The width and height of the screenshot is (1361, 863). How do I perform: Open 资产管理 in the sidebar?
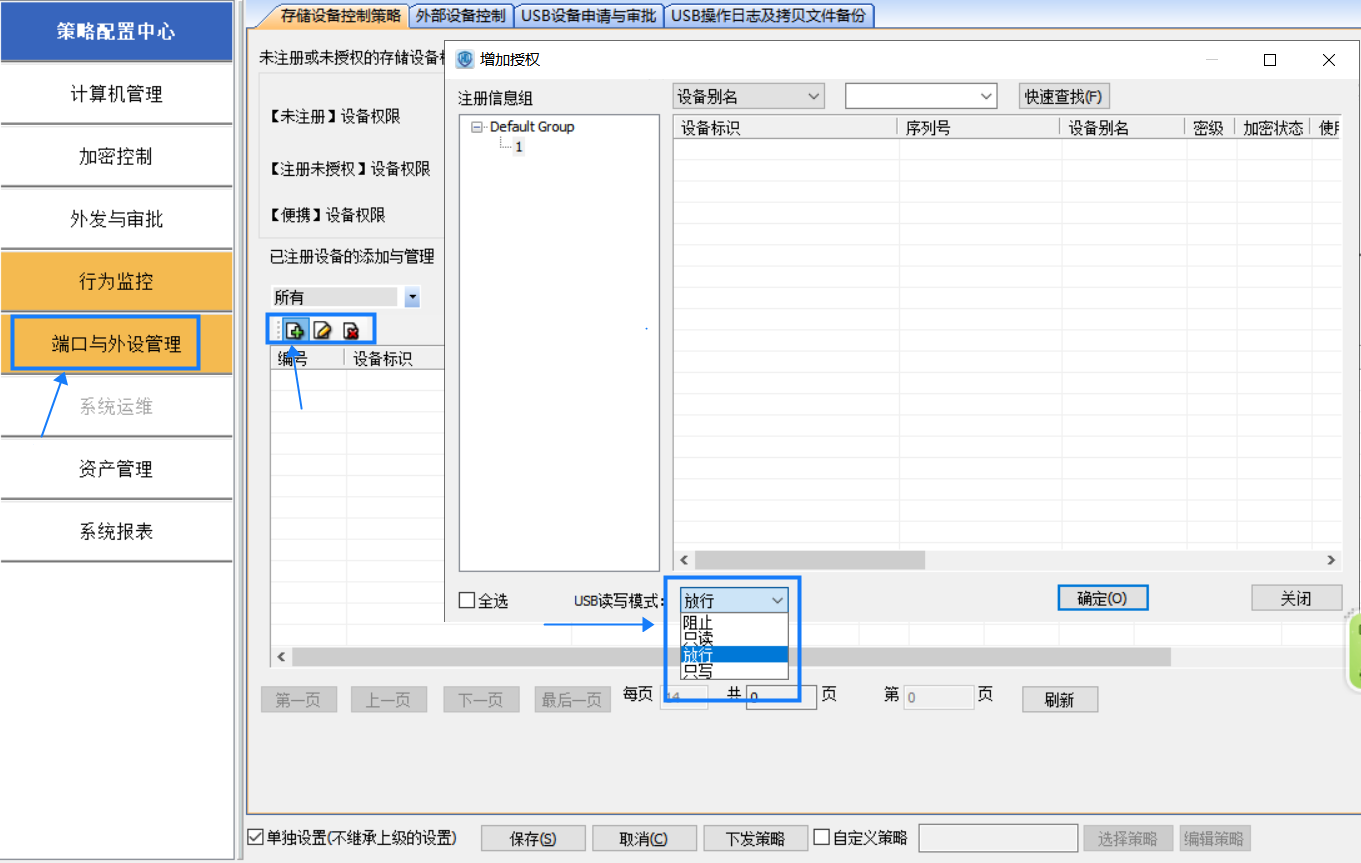click(x=116, y=468)
